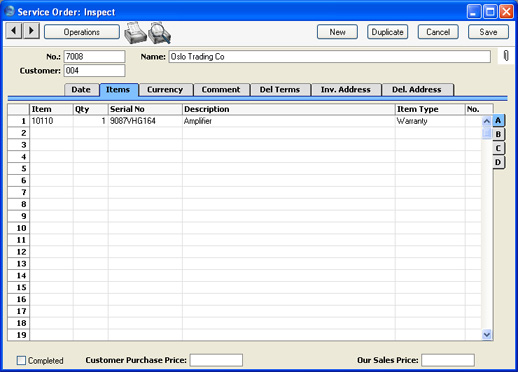Maximize the Service Order window
This screenshot has width=518, height=372.
(490, 12)
